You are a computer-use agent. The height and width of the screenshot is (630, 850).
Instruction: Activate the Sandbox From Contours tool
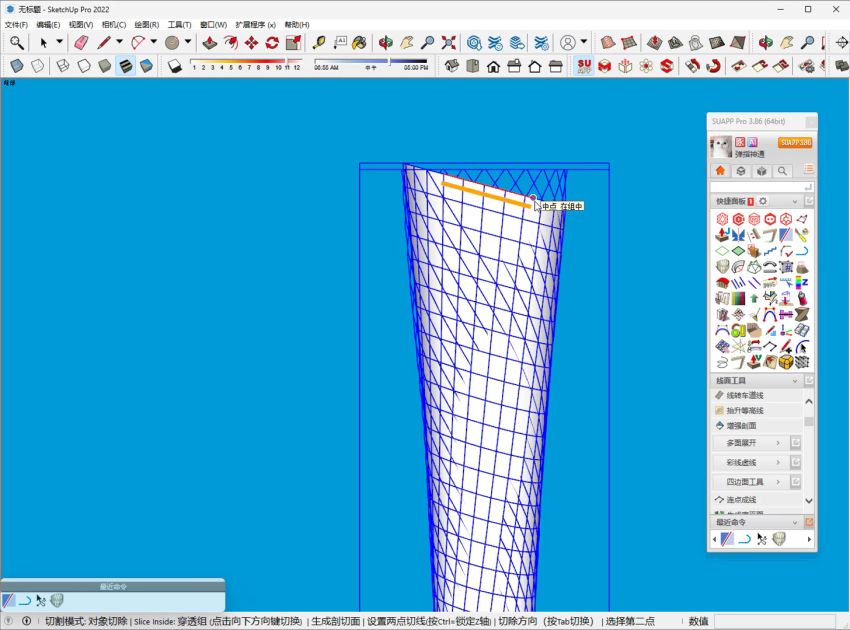(x=608, y=42)
